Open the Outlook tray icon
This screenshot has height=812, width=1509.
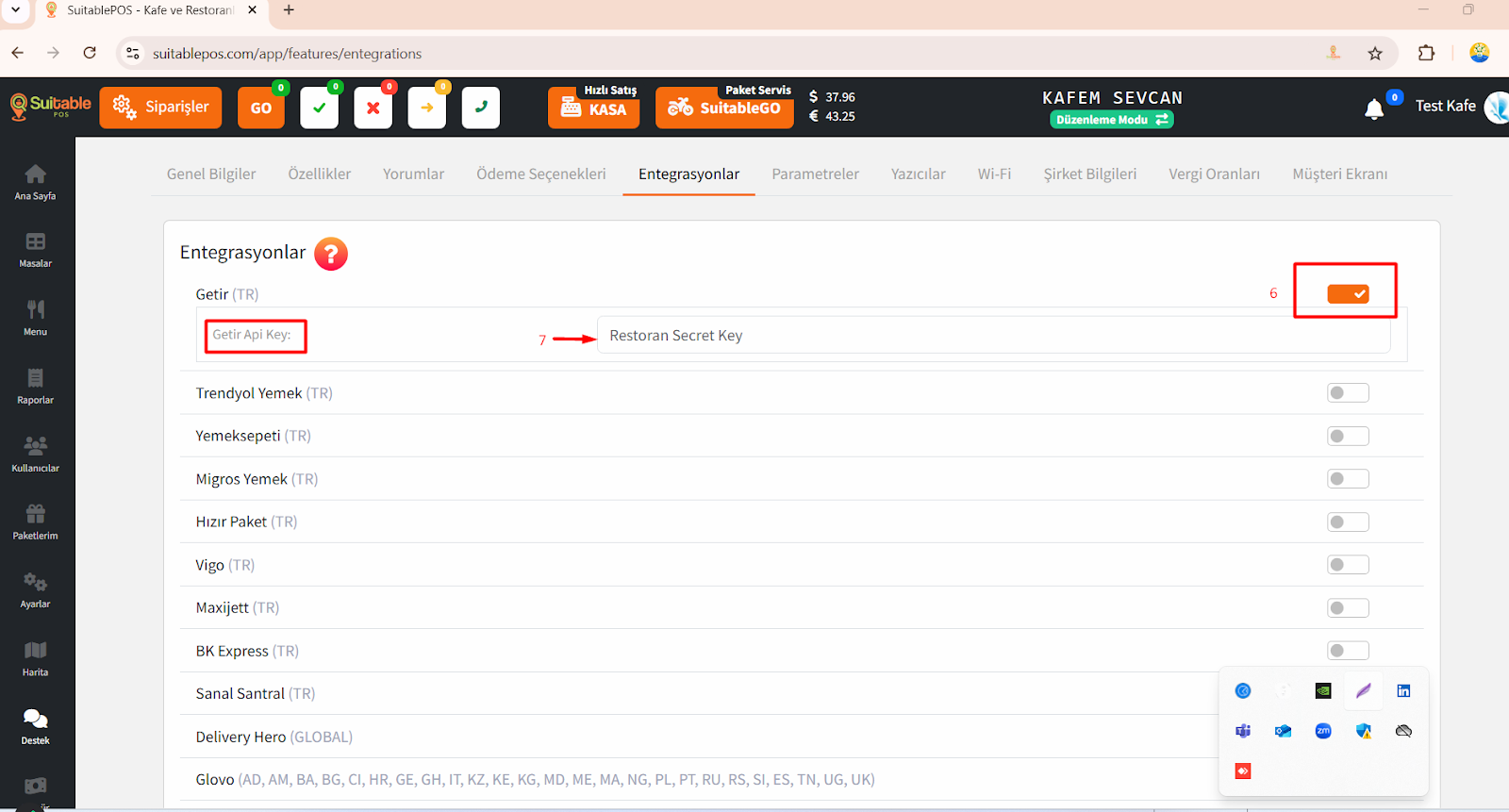pyautogui.click(x=1283, y=731)
